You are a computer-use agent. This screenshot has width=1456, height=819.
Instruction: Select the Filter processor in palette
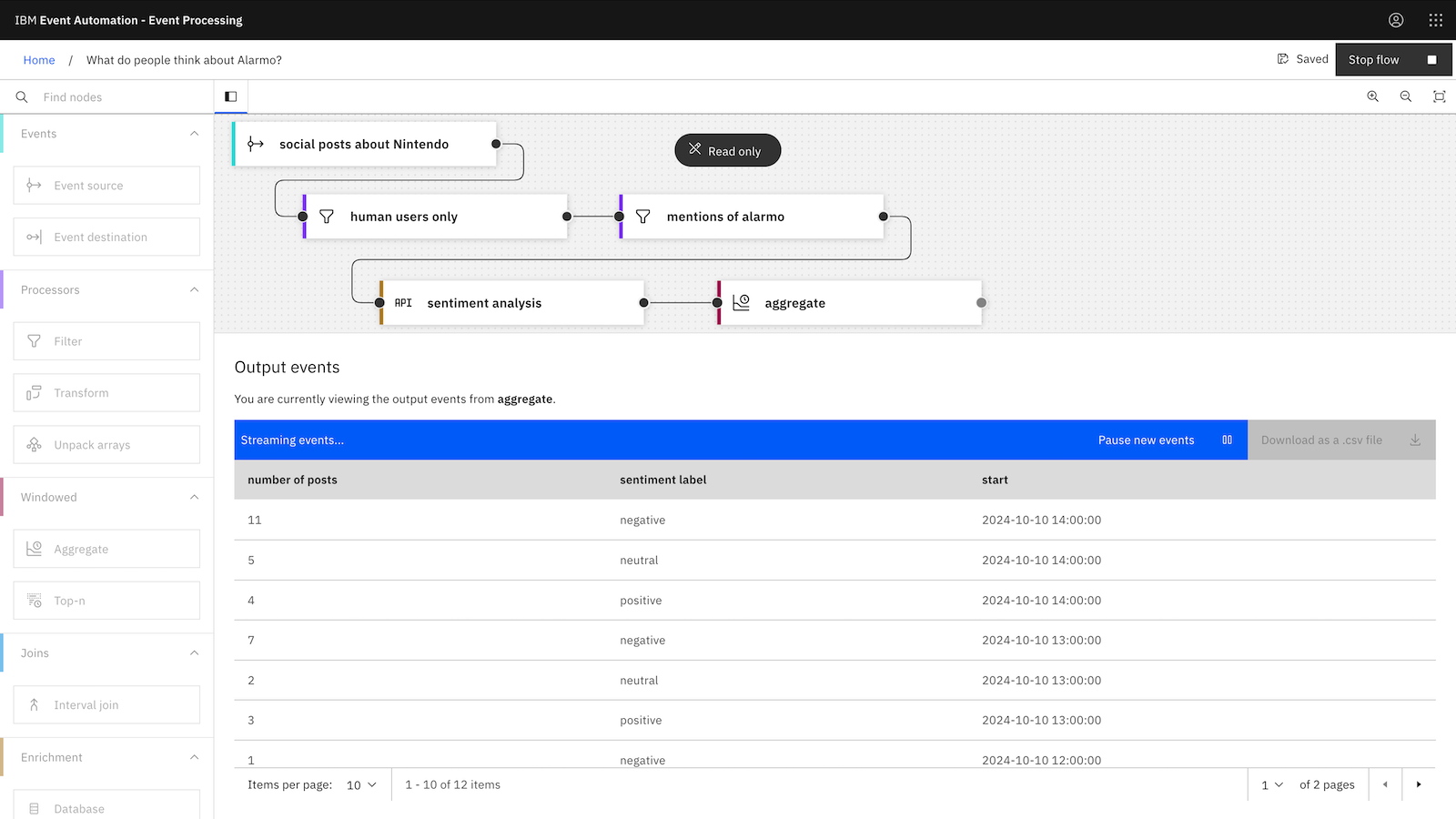click(106, 341)
